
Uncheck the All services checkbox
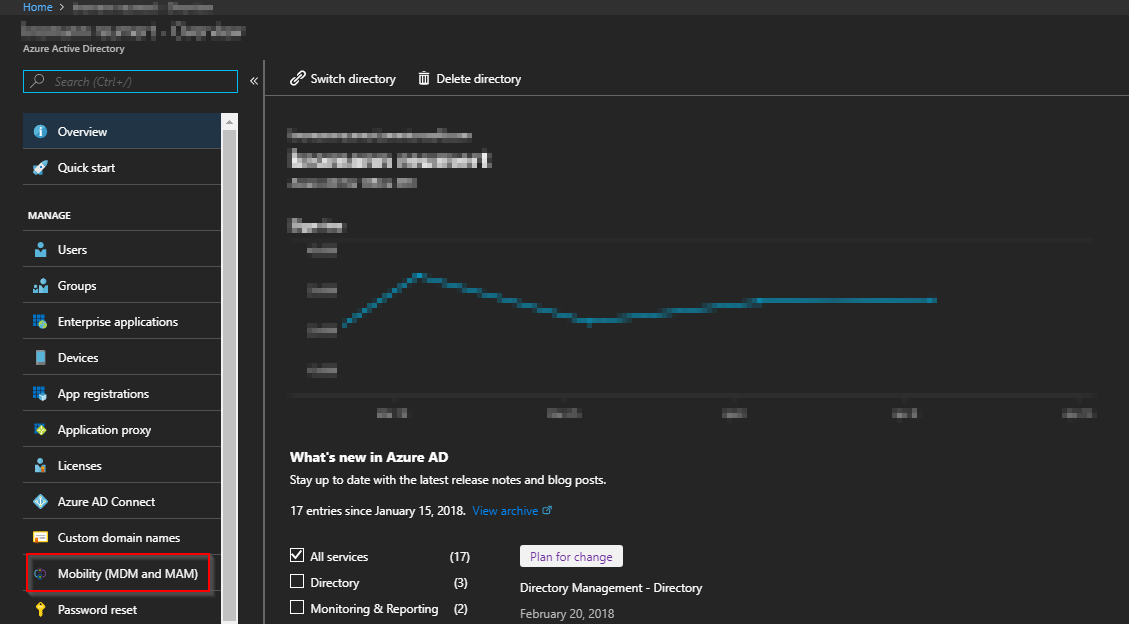tap(297, 555)
